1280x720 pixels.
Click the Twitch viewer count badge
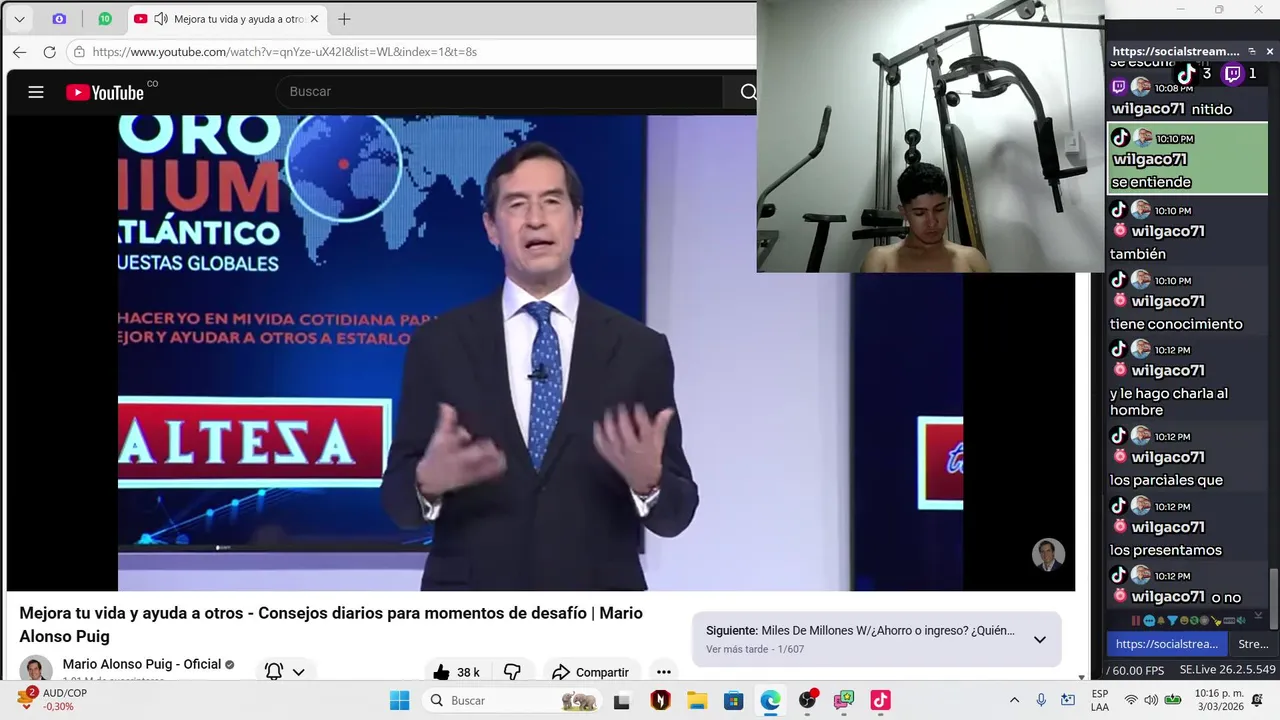pyautogui.click(x=1240, y=73)
